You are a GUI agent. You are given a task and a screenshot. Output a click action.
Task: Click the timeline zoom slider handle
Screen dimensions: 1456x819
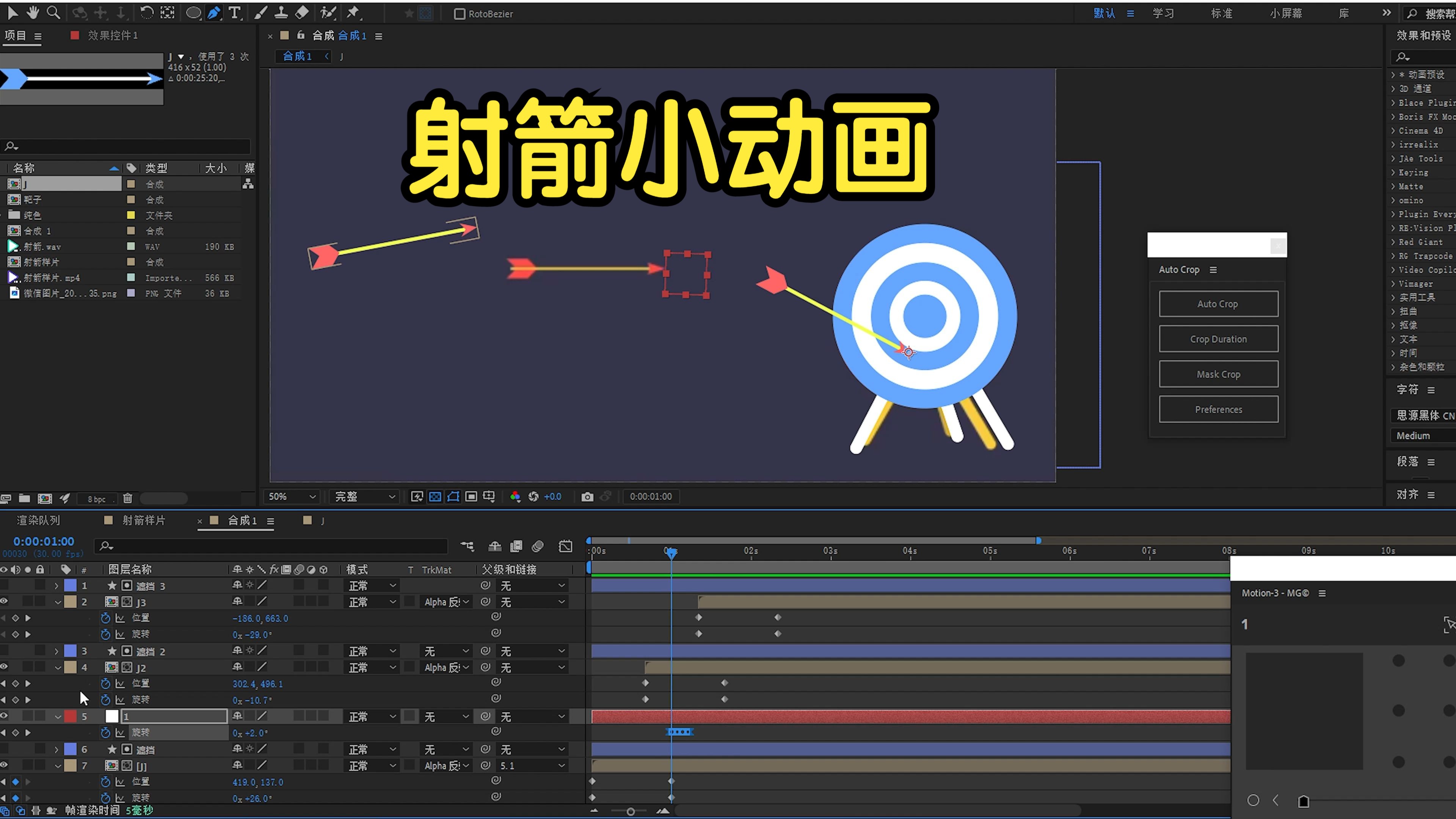point(631,811)
